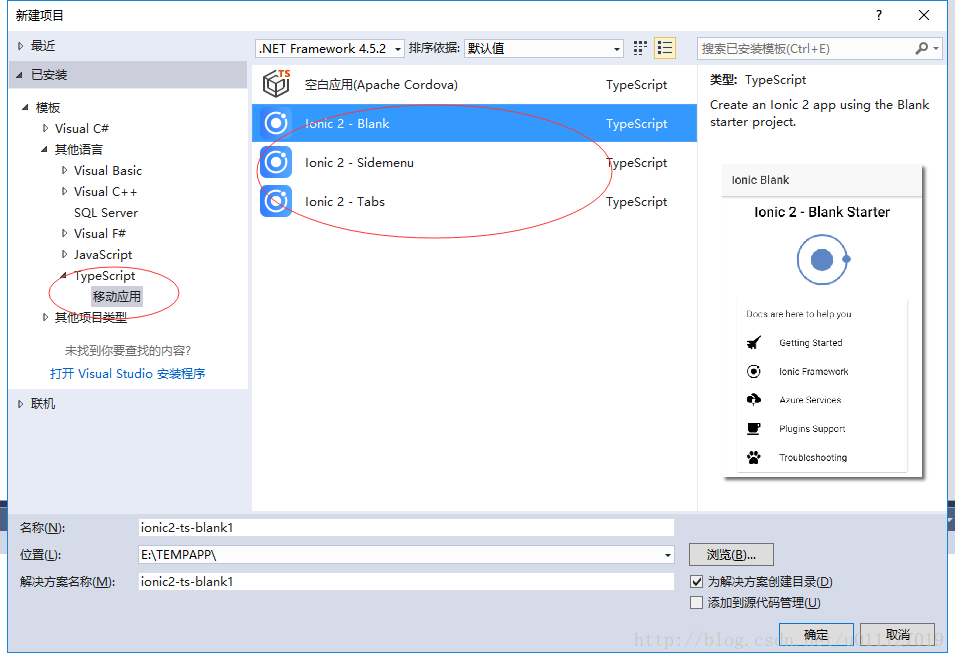This screenshot has height=660, width=955.
Task: Select SQL Server in template tree
Action: pyautogui.click(x=106, y=212)
